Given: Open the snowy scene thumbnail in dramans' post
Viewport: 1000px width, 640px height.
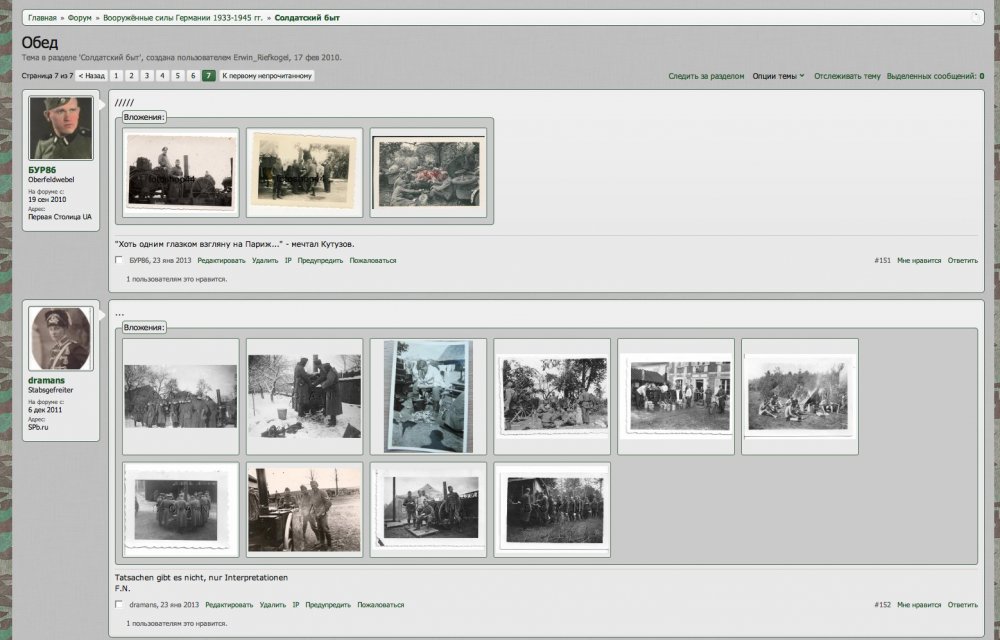Looking at the screenshot, I should point(304,396).
